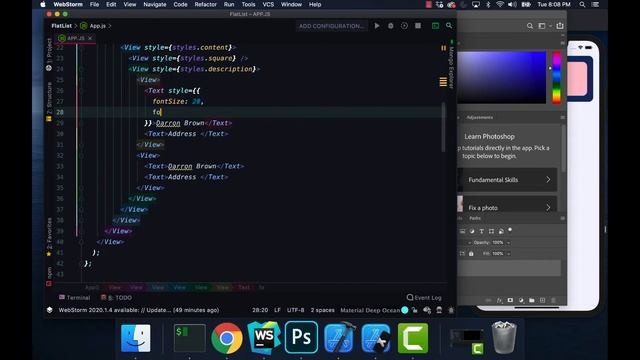Open TODO tool window
This screenshot has width=640, height=360.
click(116, 298)
